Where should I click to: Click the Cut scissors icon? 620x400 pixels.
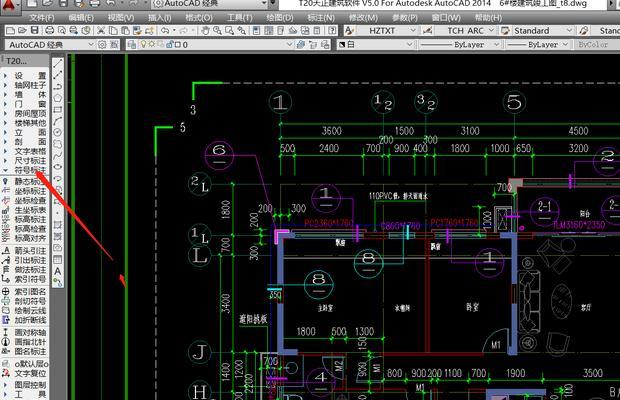click(x=101, y=30)
